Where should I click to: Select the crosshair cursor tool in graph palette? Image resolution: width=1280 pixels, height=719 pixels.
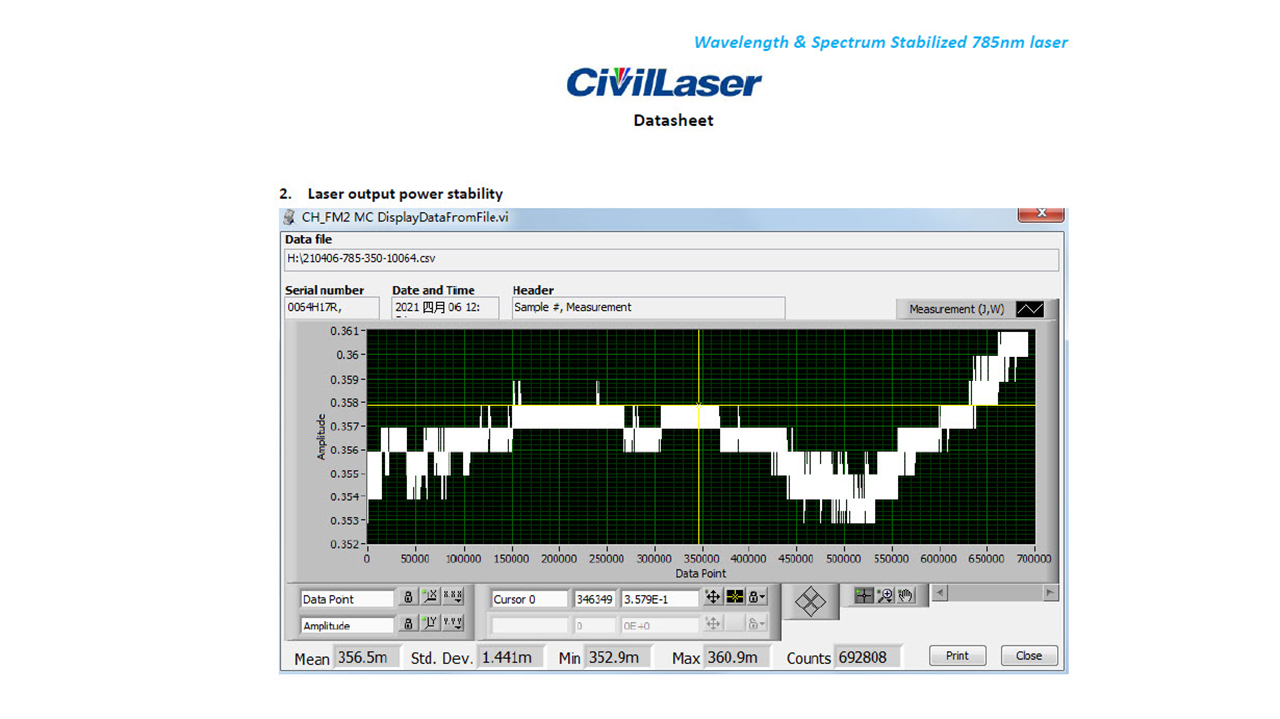click(863, 594)
